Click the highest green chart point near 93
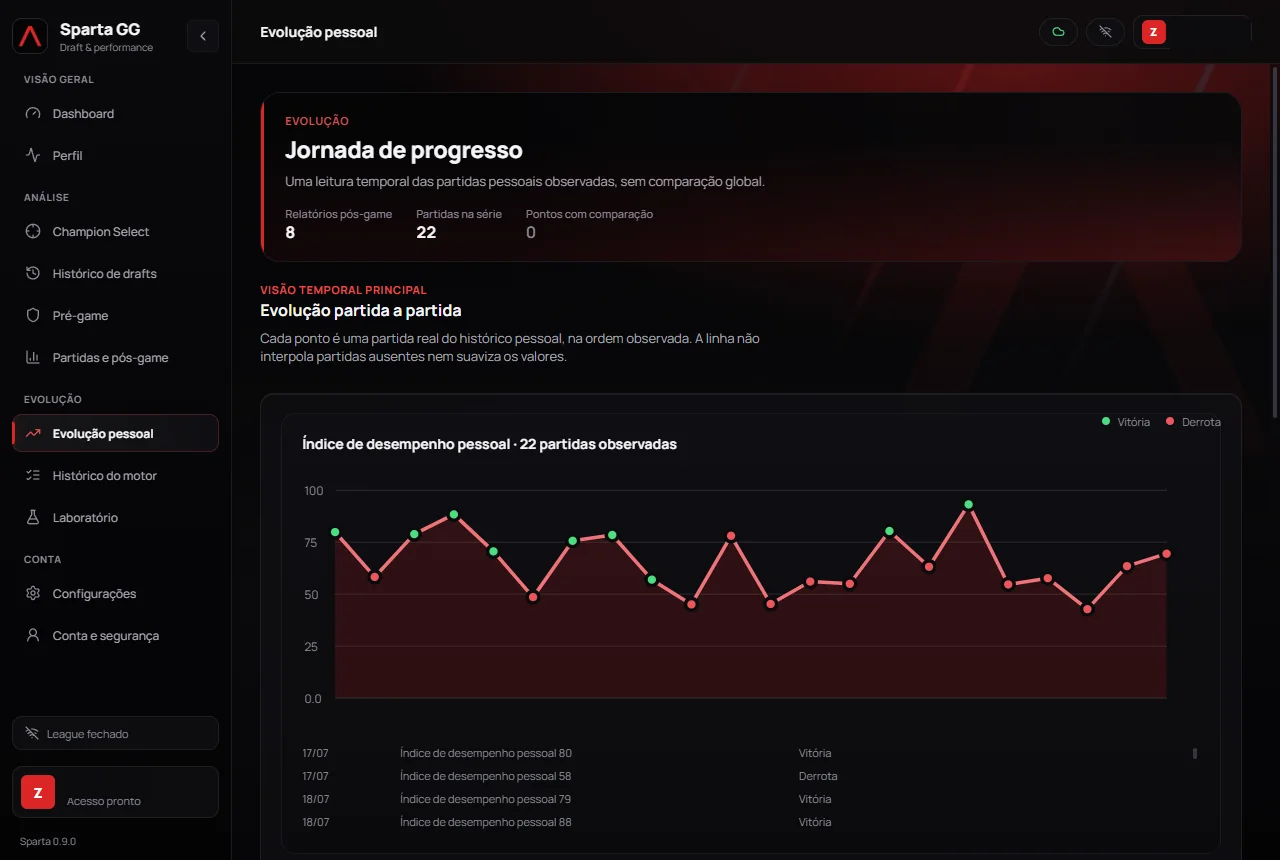Viewport: 1280px width, 860px height. point(968,505)
